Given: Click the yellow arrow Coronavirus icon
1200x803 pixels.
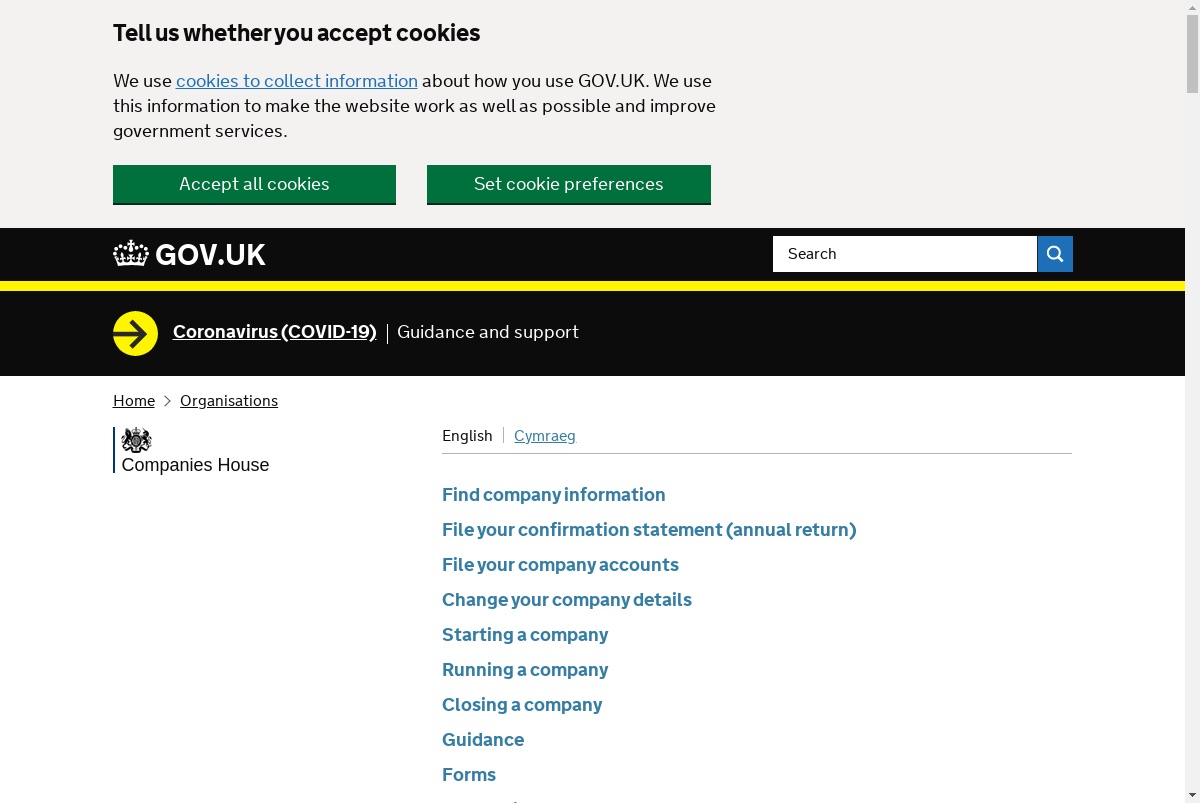Looking at the screenshot, I should tap(135, 333).
